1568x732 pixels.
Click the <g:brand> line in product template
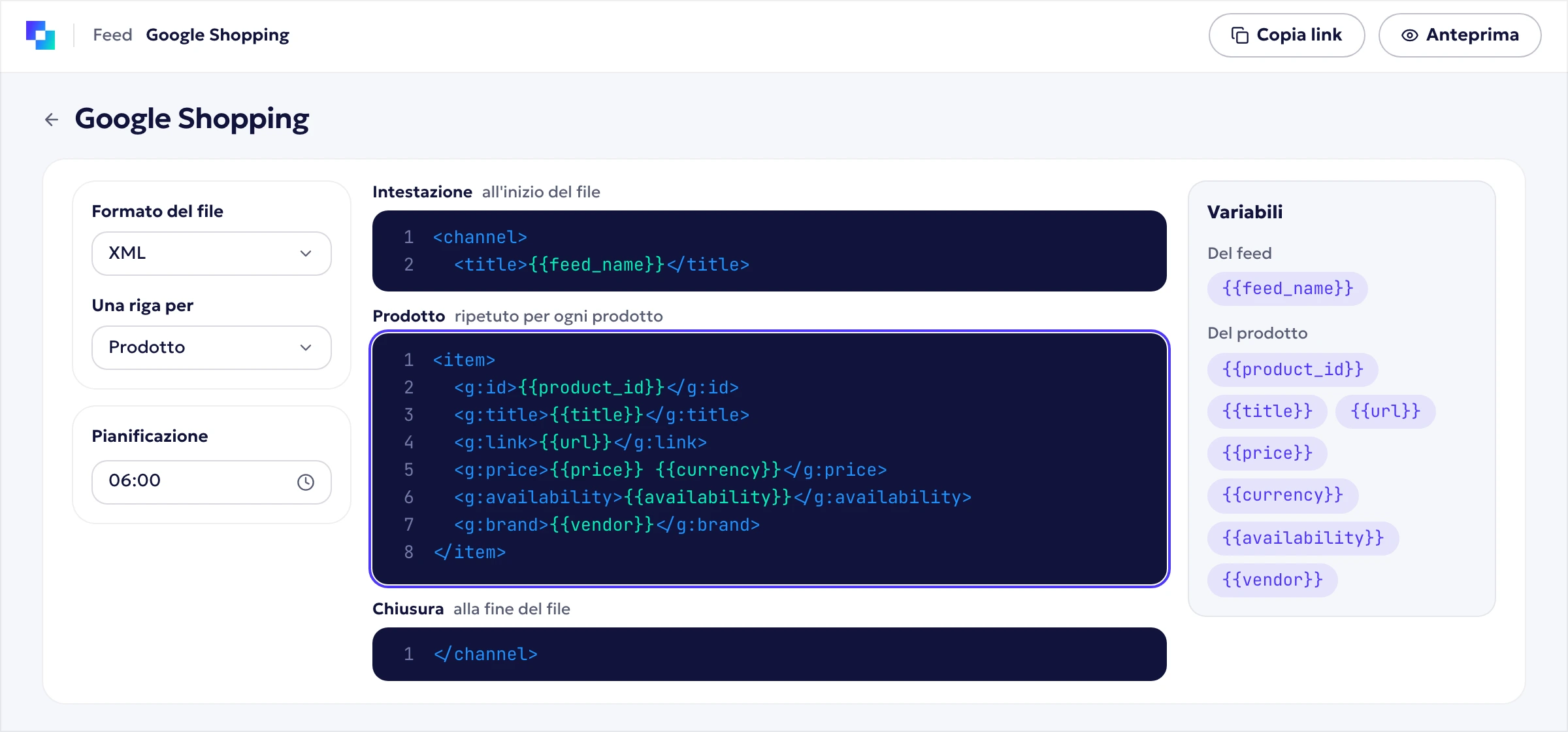click(607, 525)
